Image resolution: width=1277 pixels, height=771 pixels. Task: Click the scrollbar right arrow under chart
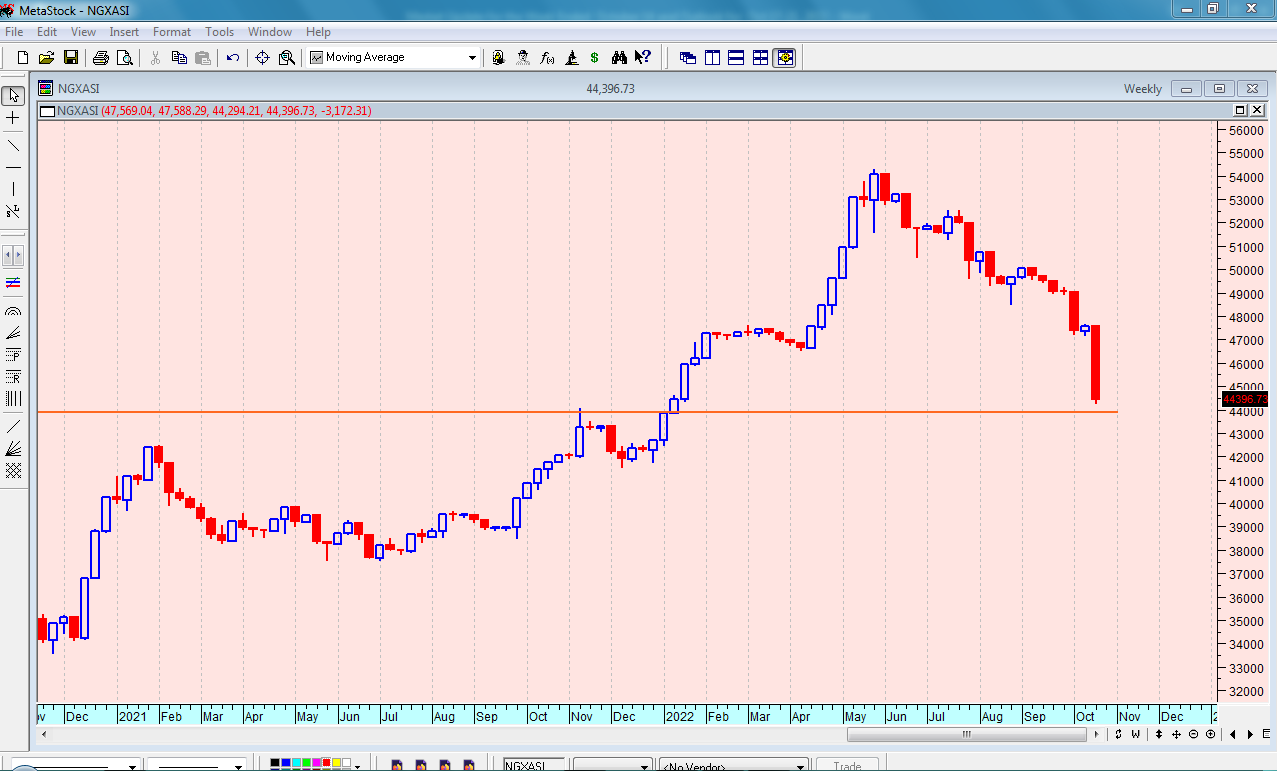coord(1097,735)
